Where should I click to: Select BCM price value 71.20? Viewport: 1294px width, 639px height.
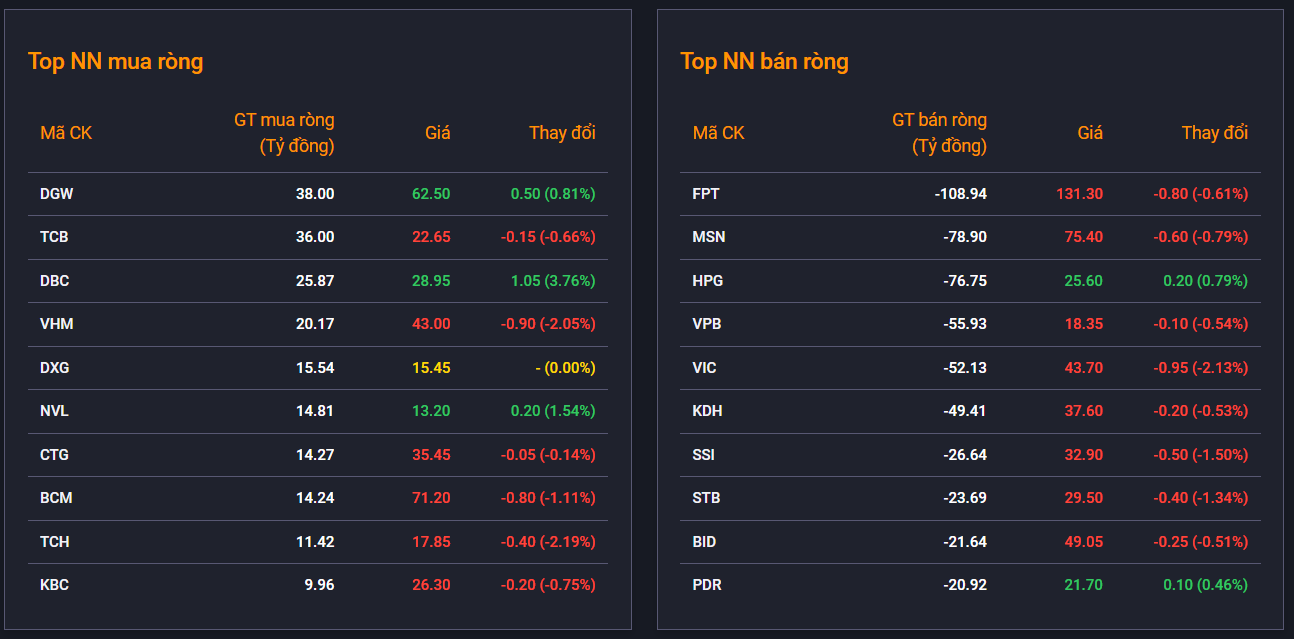(431, 498)
